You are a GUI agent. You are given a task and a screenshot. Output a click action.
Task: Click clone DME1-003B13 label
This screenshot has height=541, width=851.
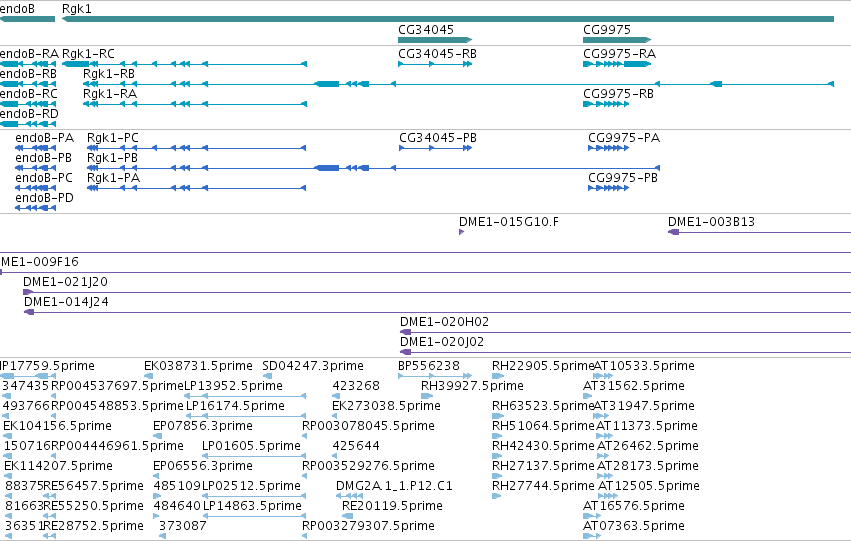[711, 222]
